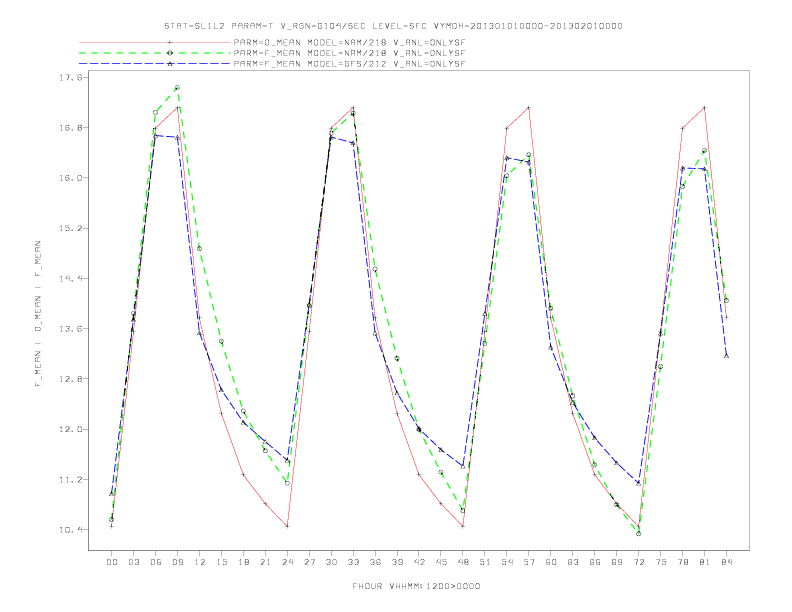Click the 15.2 y-axis tick label
Image resolution: width=792 pixels, height=612 pixels.
coord(70,228)
